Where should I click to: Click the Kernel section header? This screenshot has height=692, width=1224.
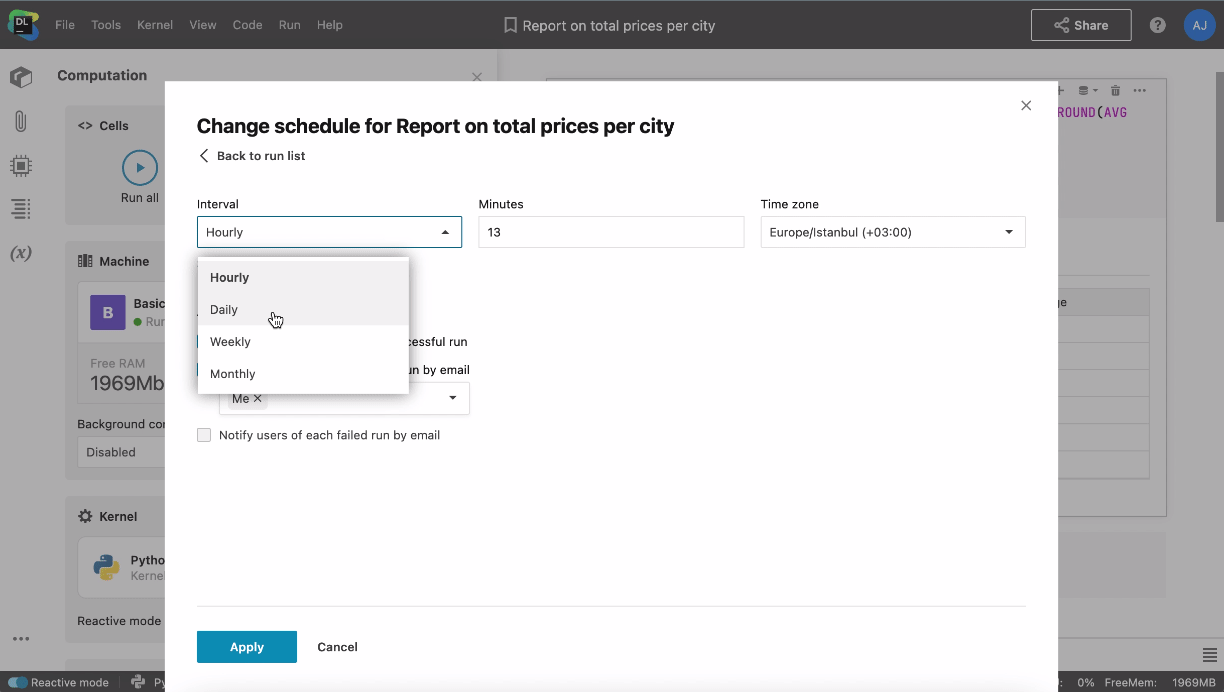click(108, 517)
